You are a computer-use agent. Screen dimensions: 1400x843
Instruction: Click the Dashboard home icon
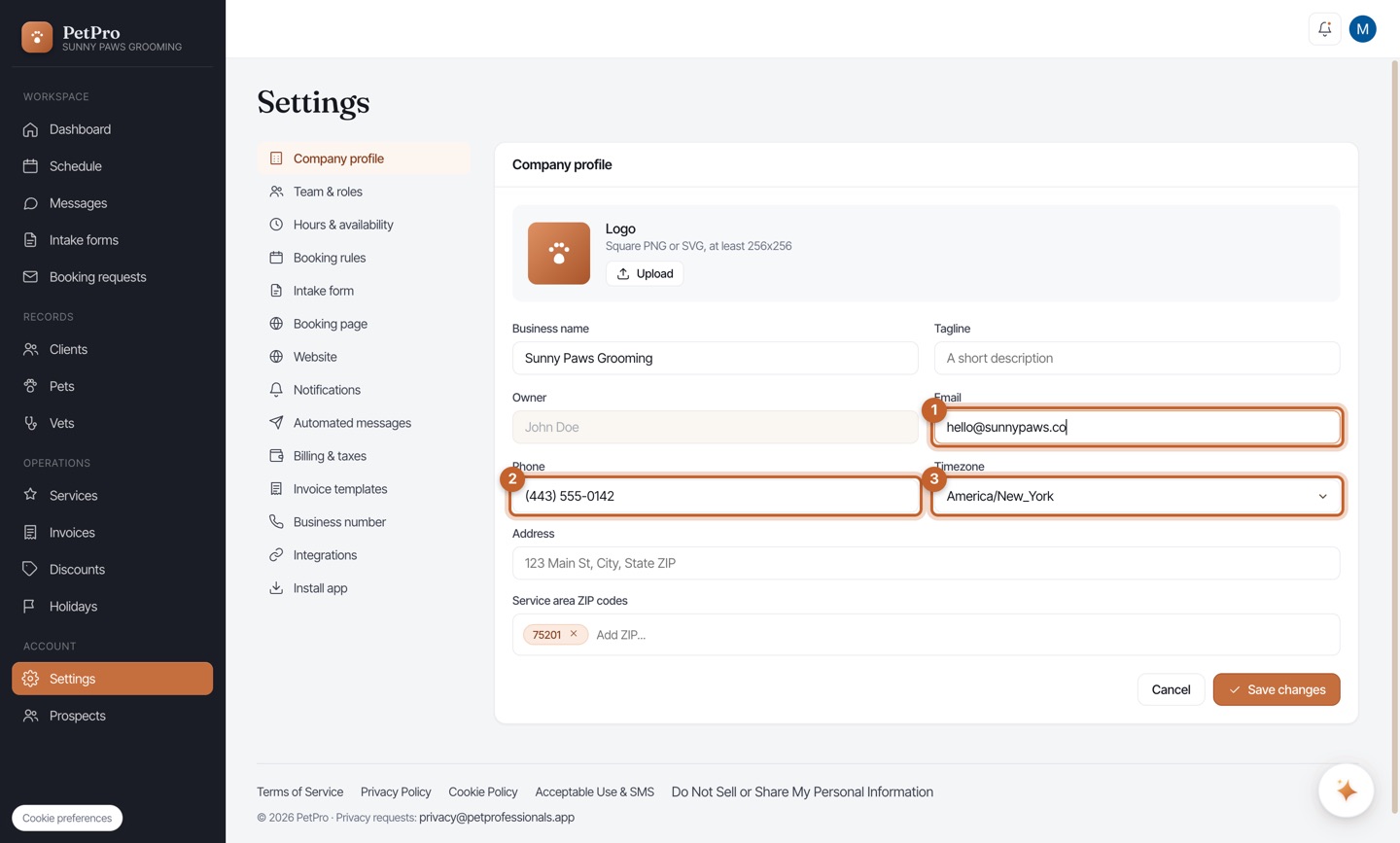31,129
